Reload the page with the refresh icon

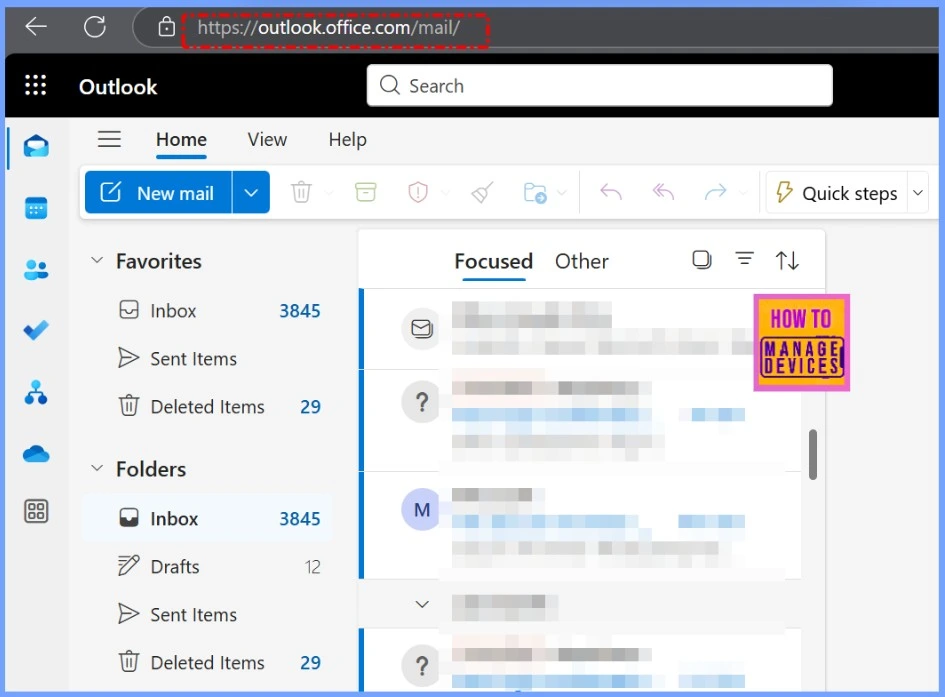click(x=95, y=27)
